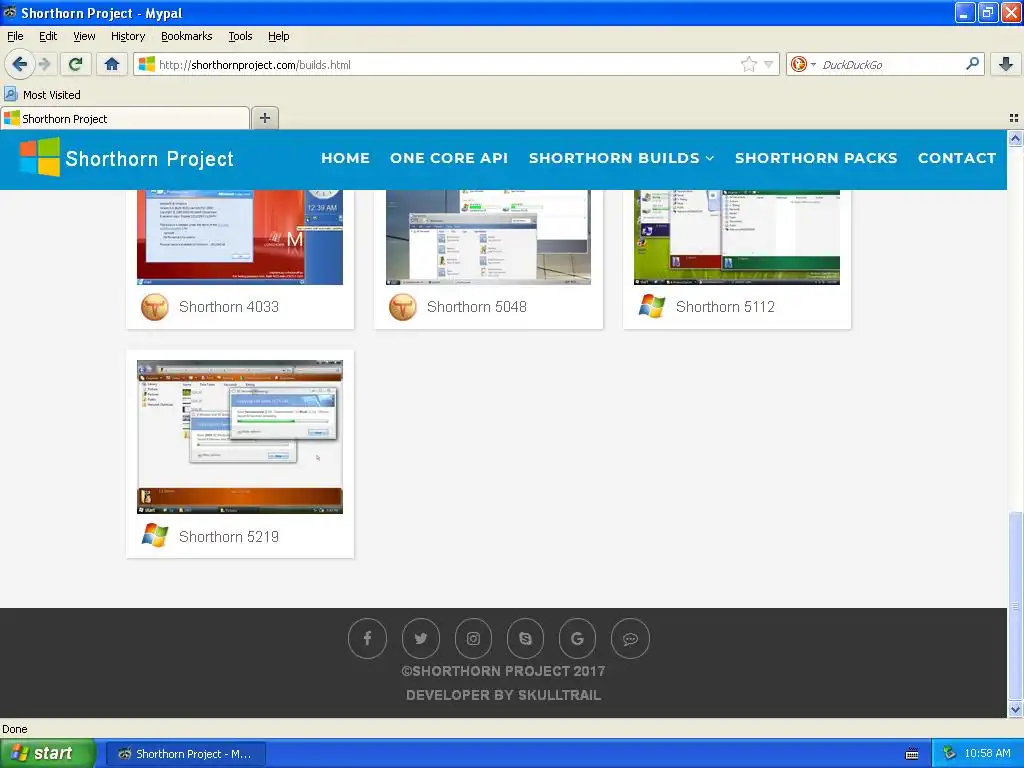Click the search magnifier icon

click(972, 63)
